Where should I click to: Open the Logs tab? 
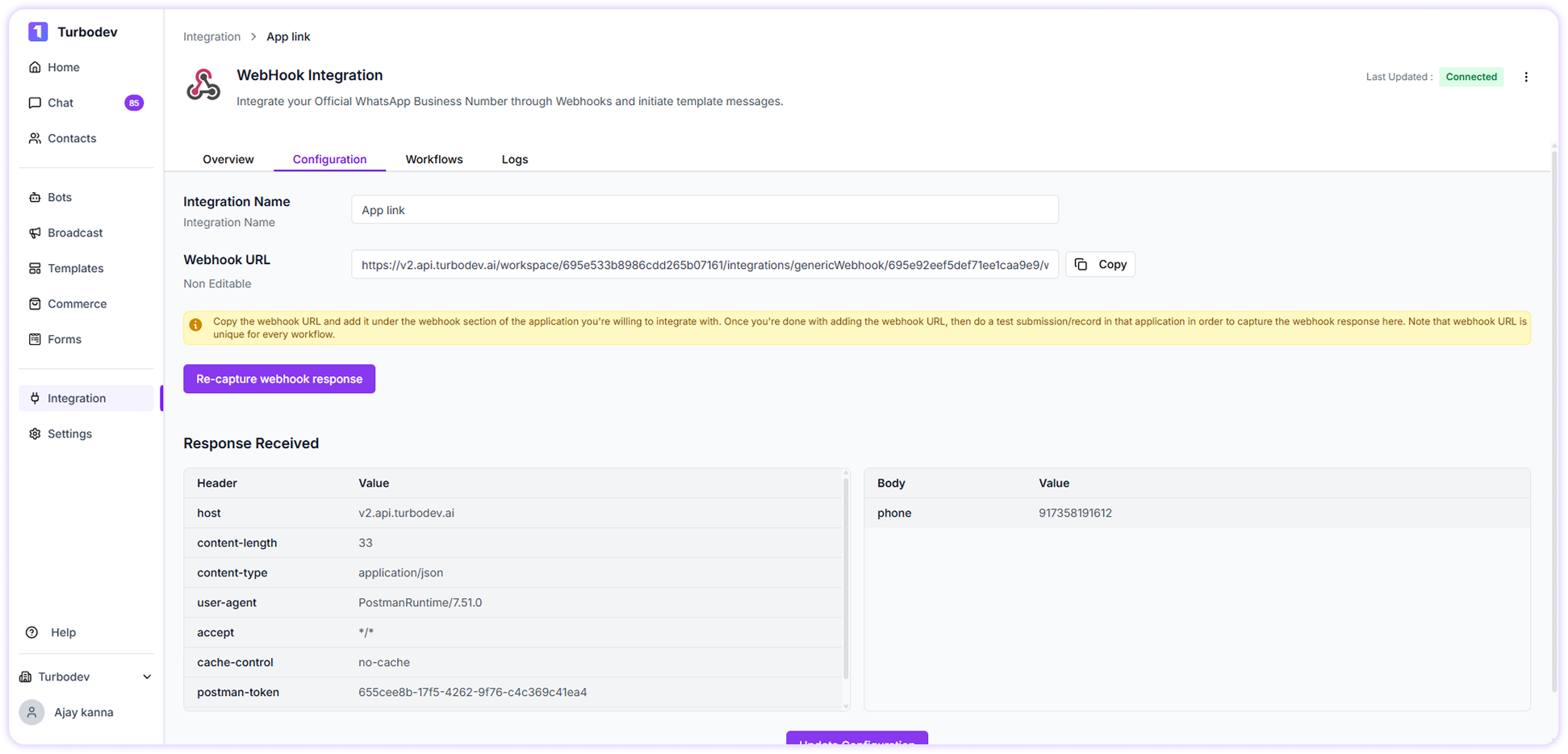[514, 159]
